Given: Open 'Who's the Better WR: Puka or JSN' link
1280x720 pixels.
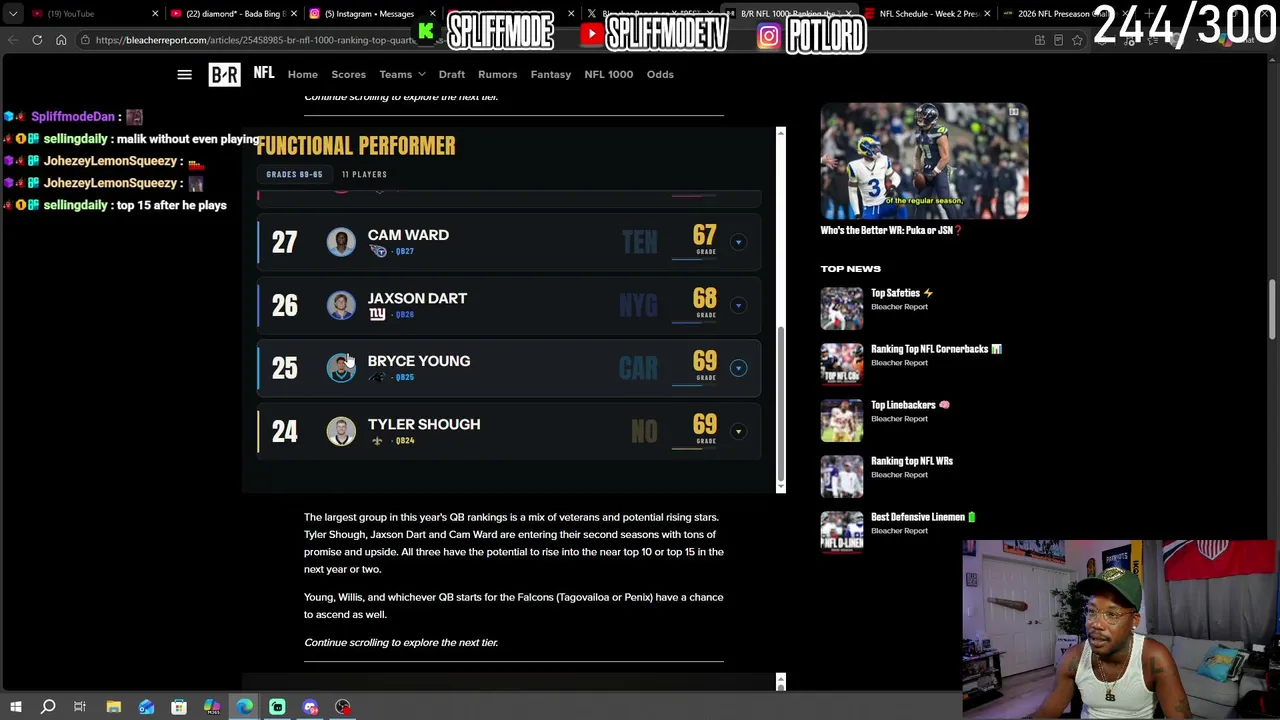Looking at the screenshot, I should click(x=891, y=230).
